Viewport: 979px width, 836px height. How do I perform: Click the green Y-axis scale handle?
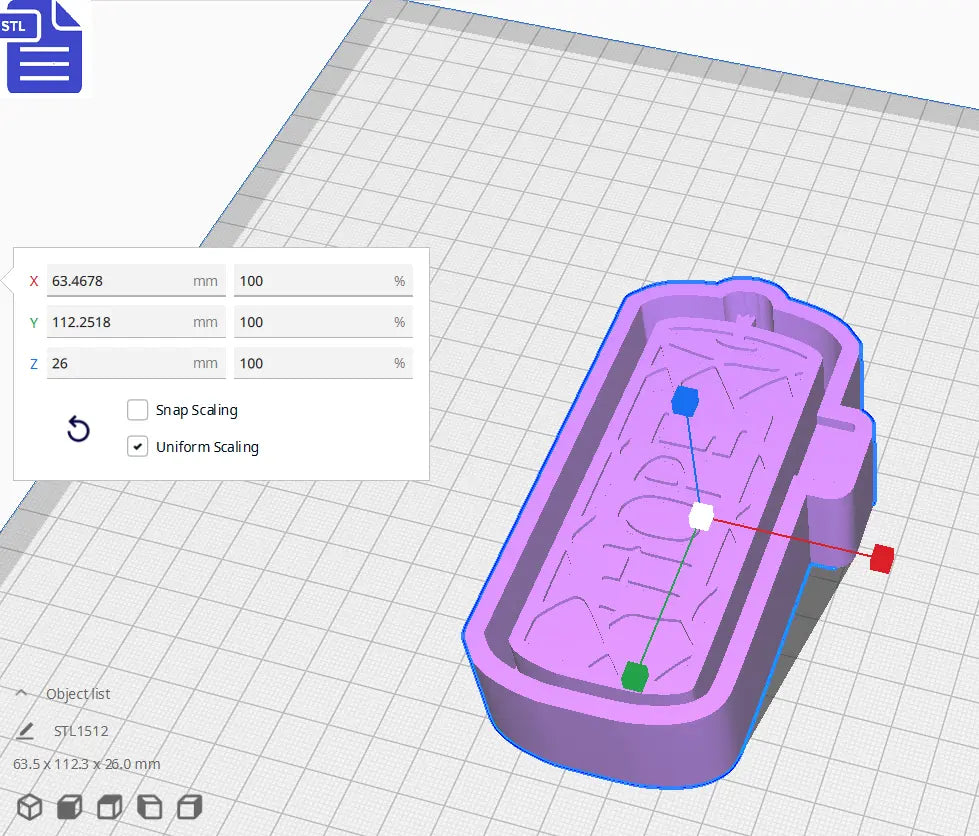coord(636,677)
